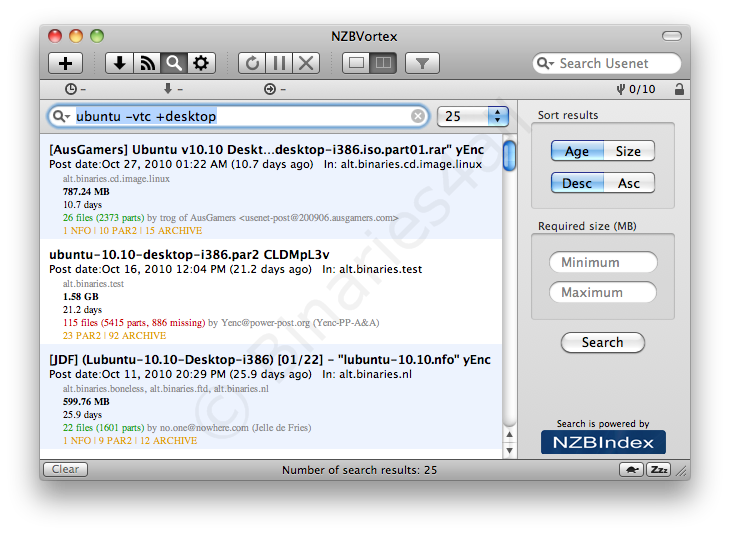Sort results by Age

[x=577, y=151]
